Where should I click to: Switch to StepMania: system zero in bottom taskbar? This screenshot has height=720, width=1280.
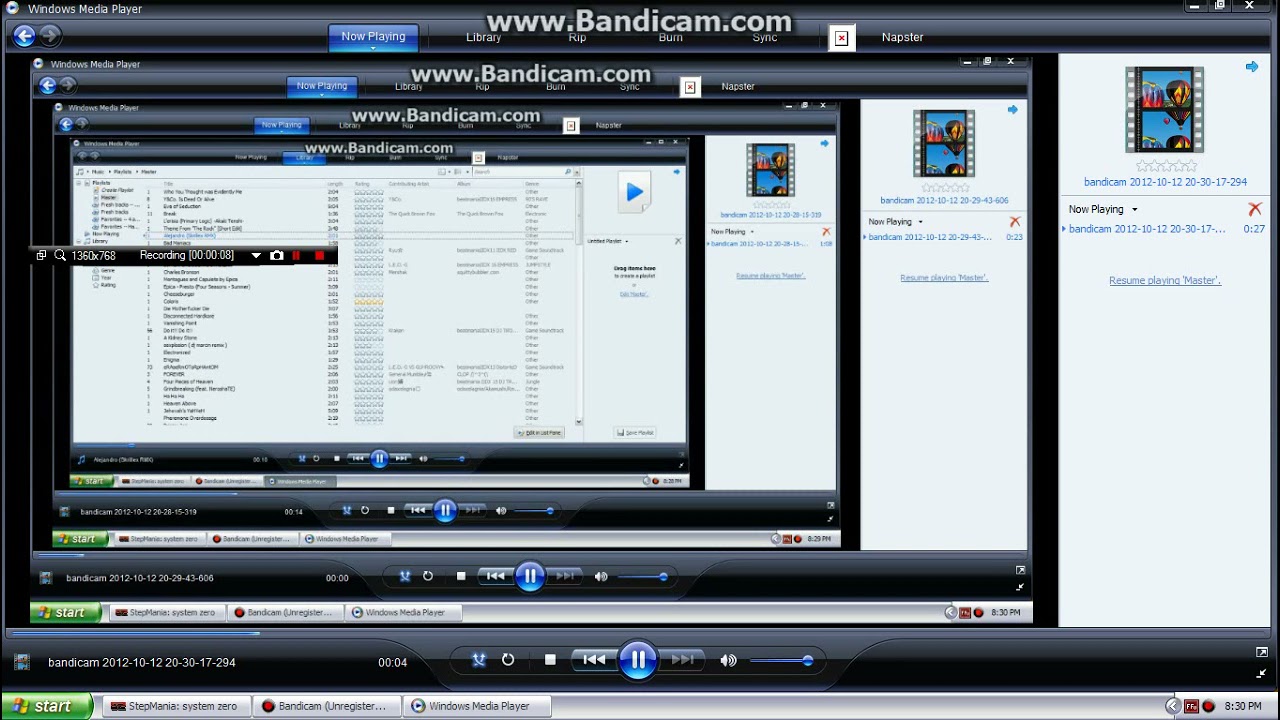point(175,706)
